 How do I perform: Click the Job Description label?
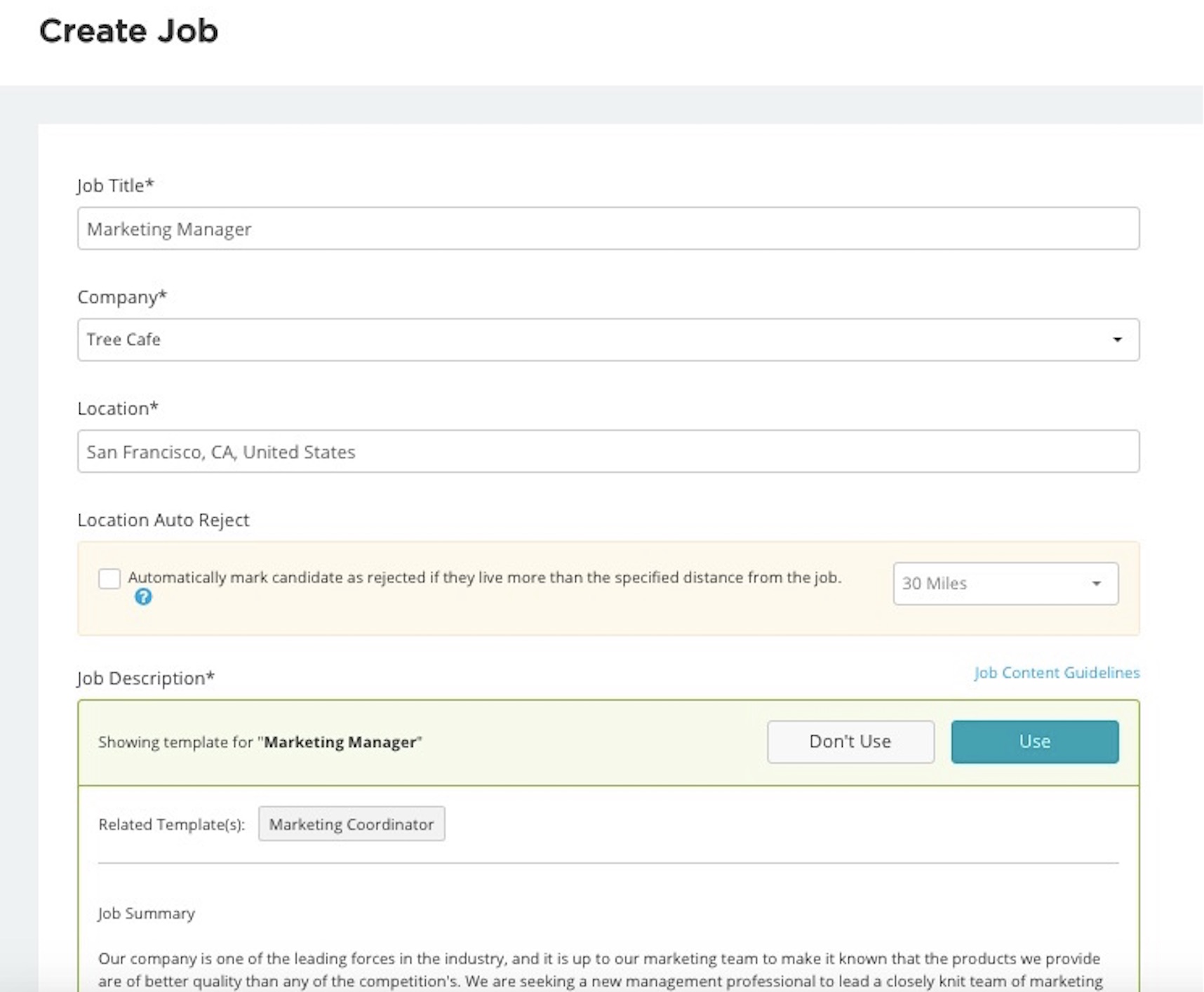(x=146, y=678)
